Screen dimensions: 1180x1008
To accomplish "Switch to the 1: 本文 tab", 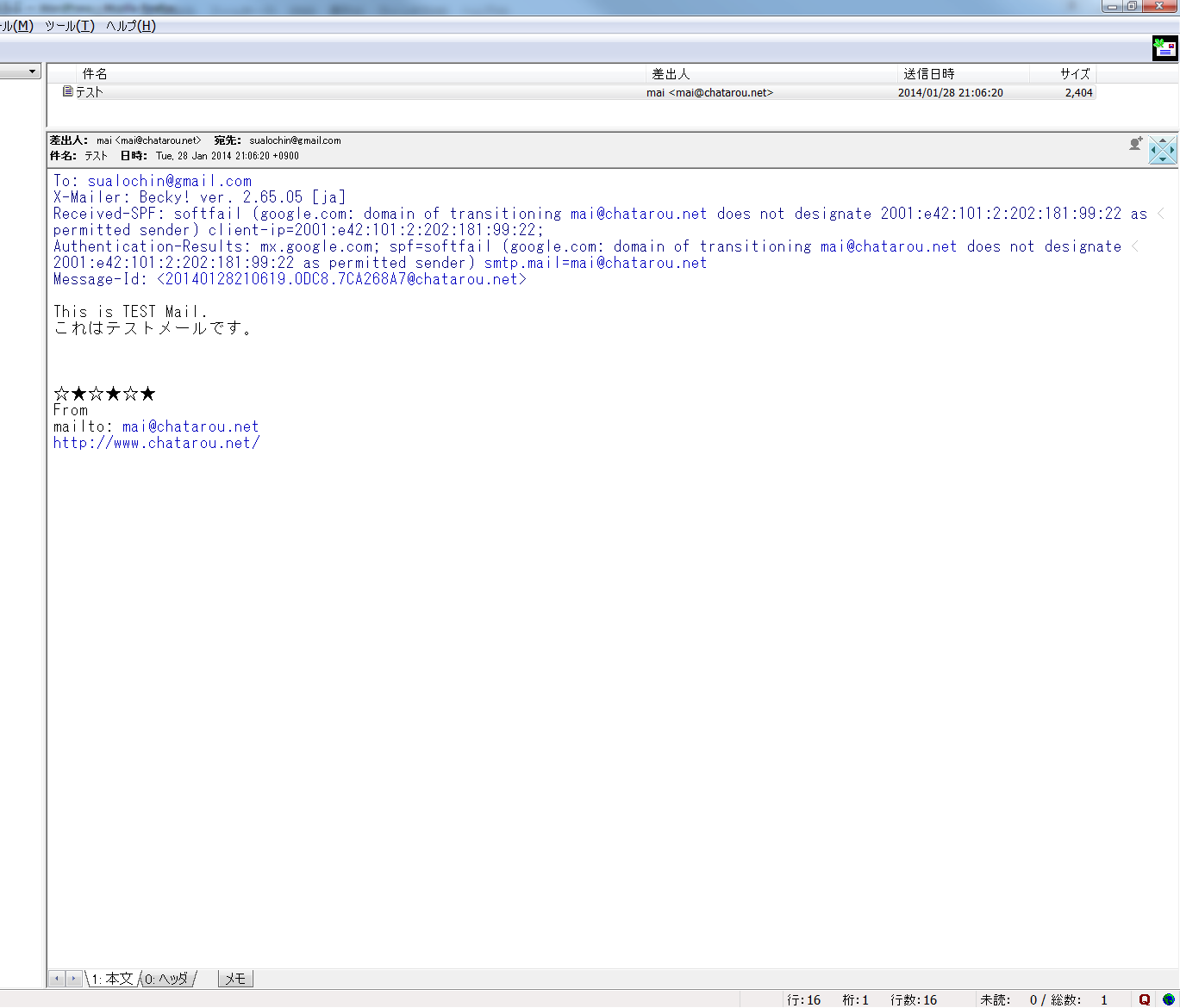I will click(113, 979).
